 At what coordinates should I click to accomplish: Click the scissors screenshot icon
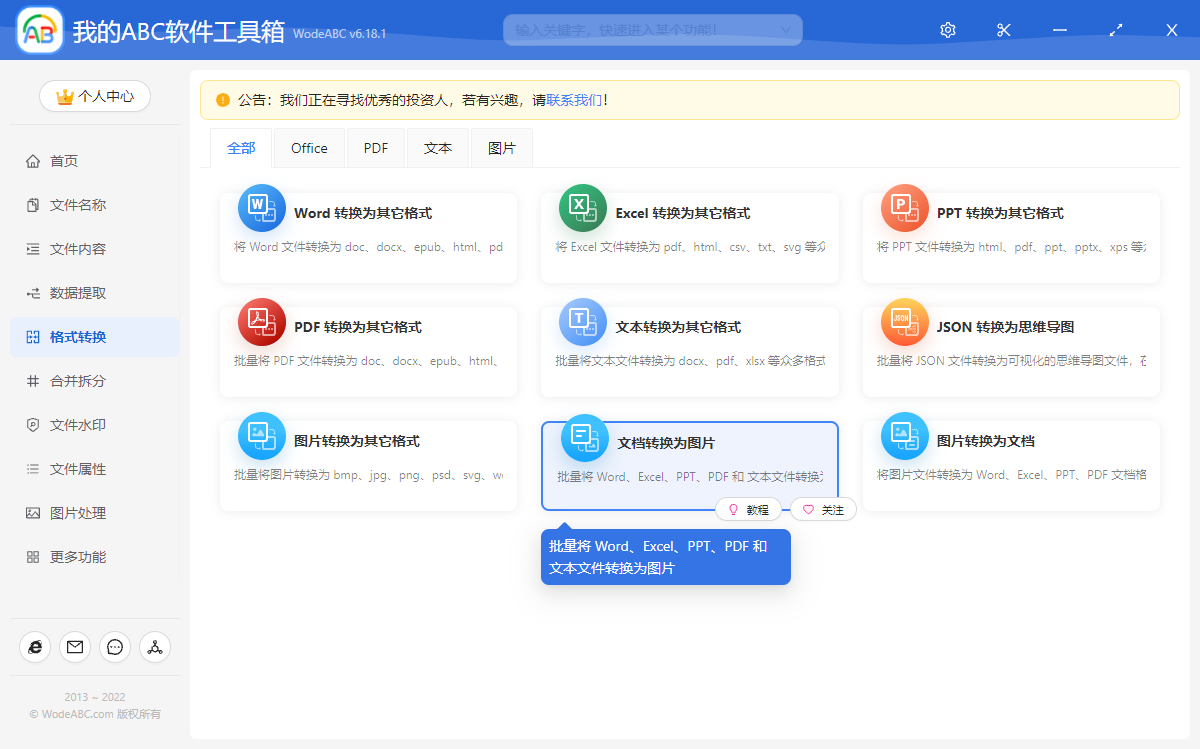click(1003, 30)
